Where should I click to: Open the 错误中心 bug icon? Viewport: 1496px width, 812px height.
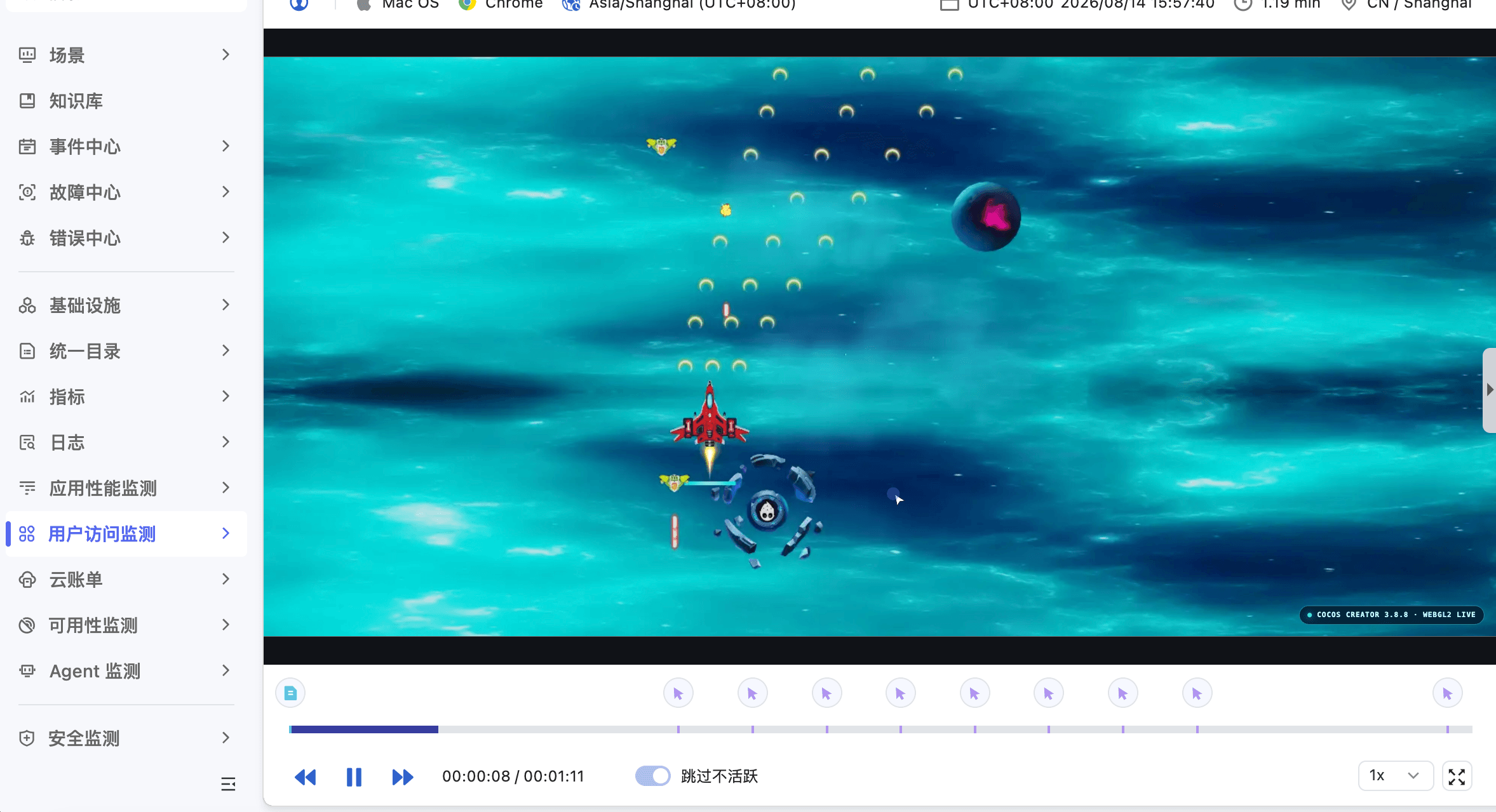pyautogui.click(x=27, y=238)
